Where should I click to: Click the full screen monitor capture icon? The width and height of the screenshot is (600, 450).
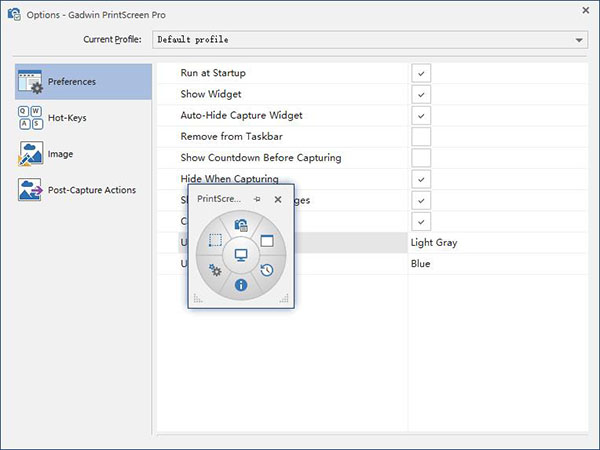point(241,255)
